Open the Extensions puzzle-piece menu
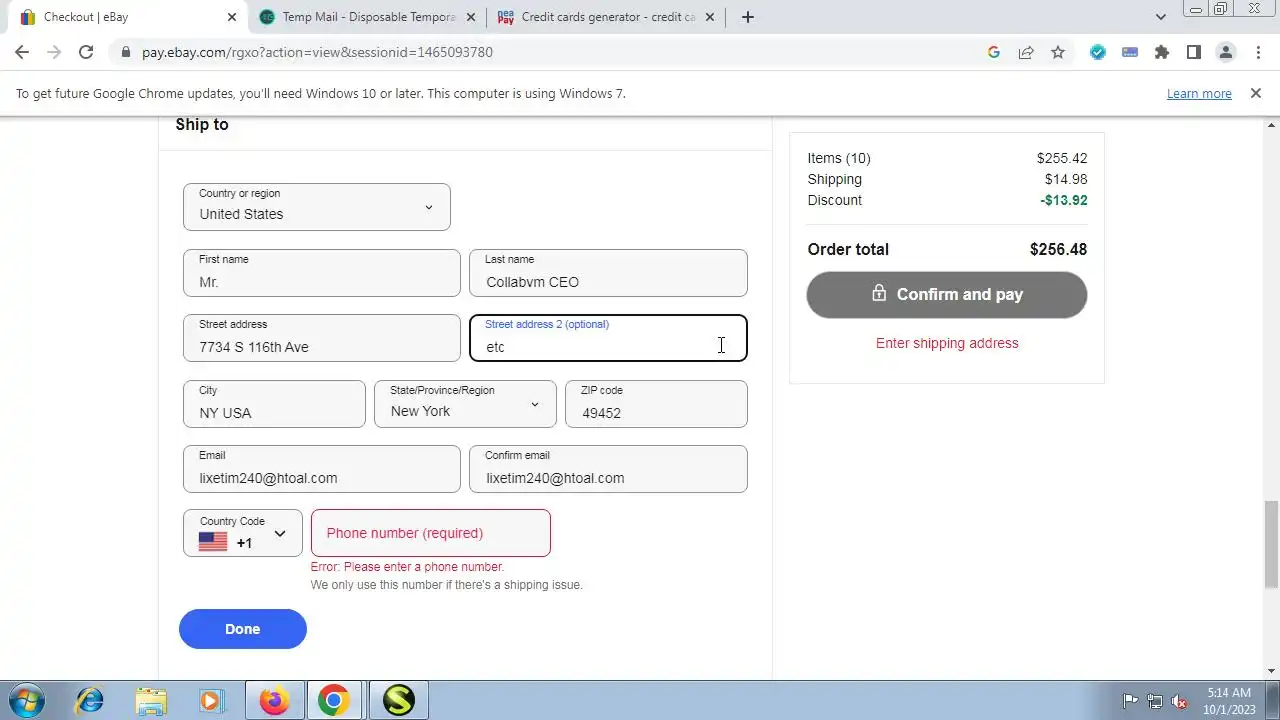The image size is (1280, 720). pyautogui.click(x=1162, y=52)
